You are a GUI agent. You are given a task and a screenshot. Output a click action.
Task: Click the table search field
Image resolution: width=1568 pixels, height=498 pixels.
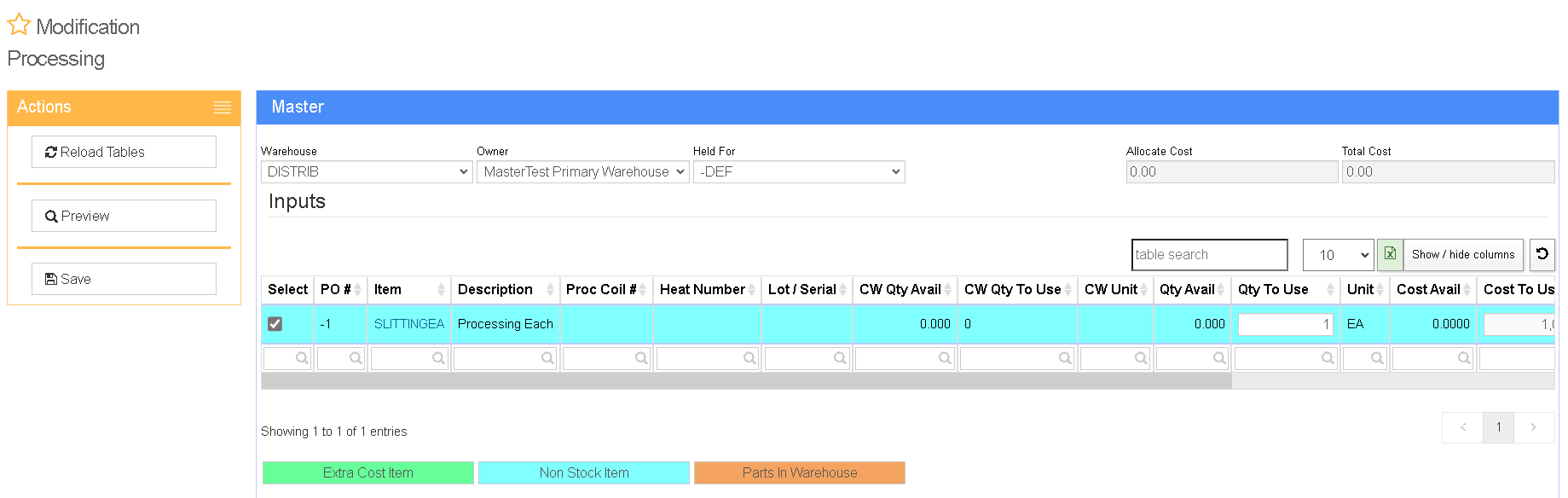(x=1209, y=254)
